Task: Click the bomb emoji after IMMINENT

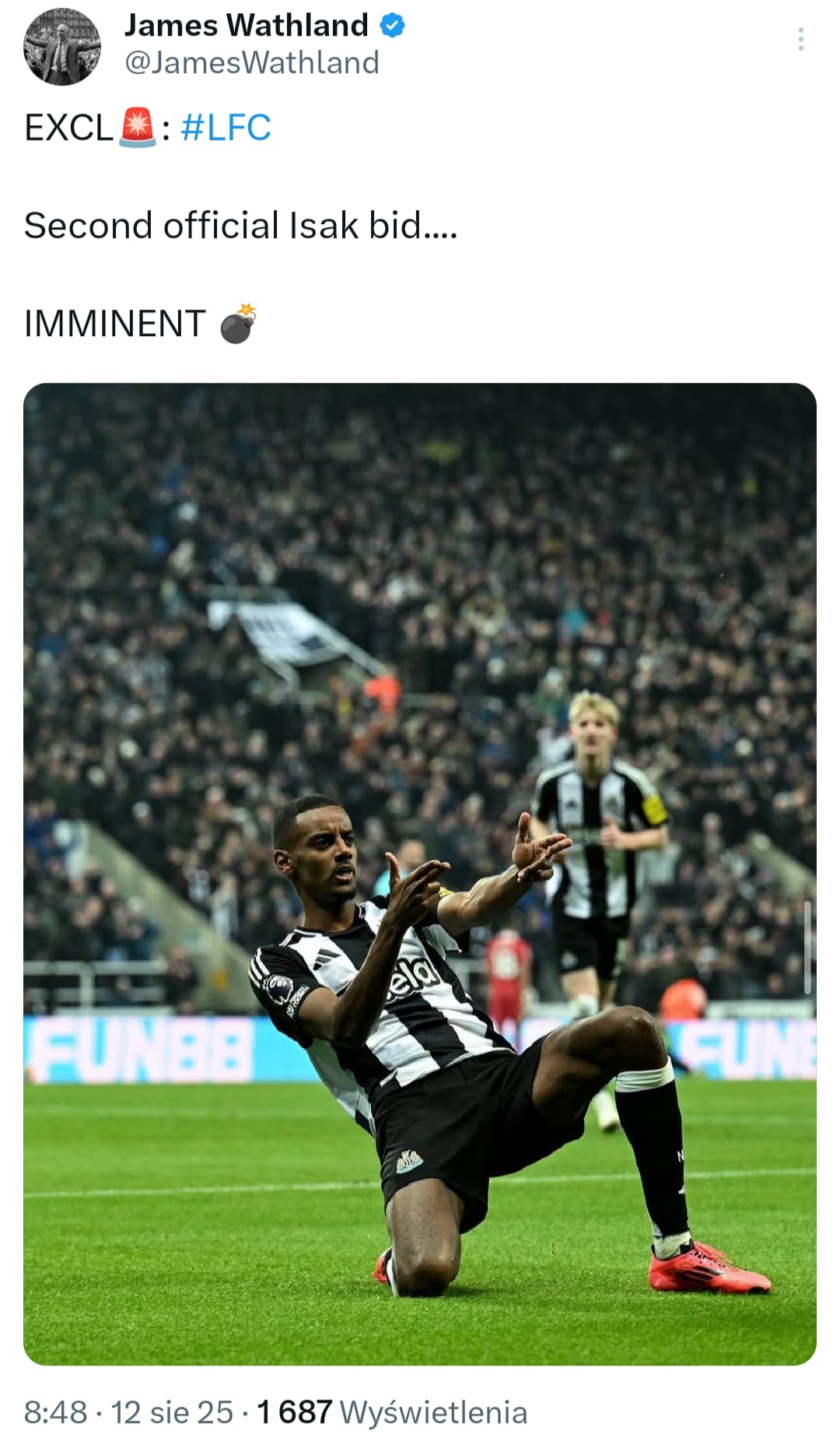Action: pyautogui.click(x=238, y=324)
